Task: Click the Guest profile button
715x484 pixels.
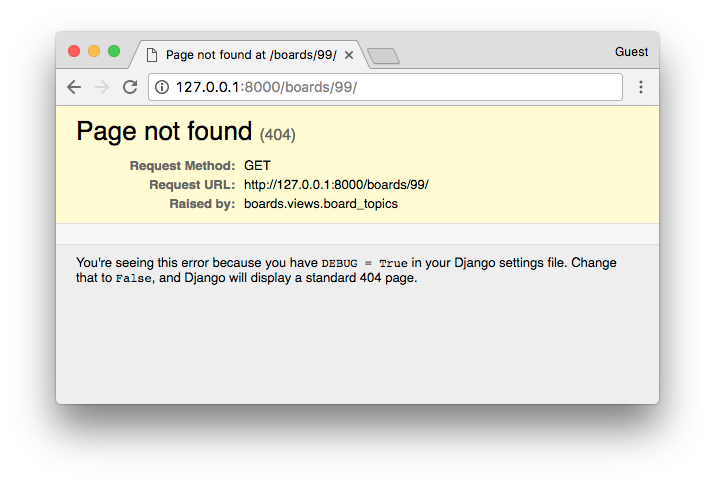Action: (631, 52)
